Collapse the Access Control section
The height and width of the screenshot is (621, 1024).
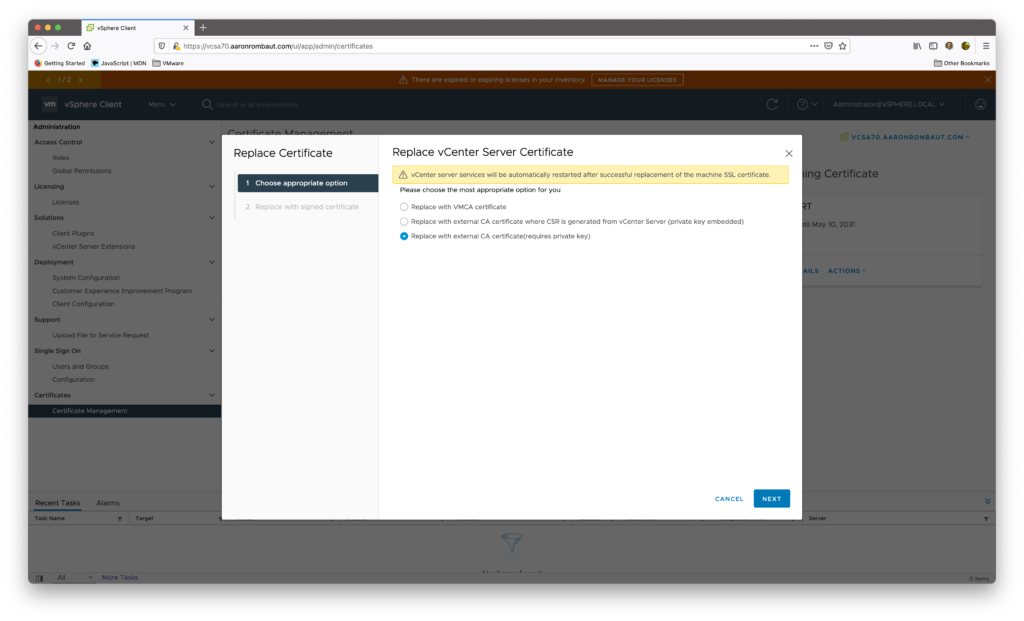coord(211,142)
